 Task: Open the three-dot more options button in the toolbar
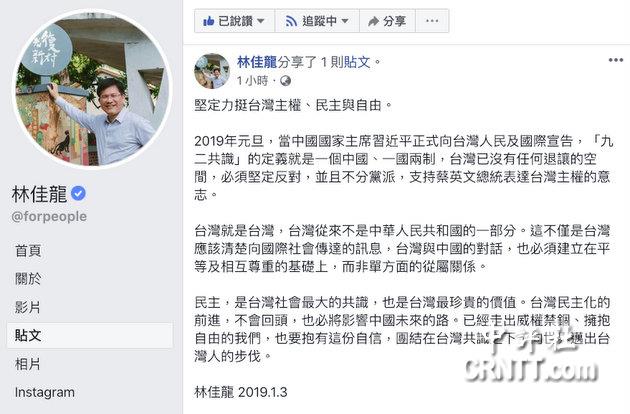pyautogui.click(x=432, y=21)
